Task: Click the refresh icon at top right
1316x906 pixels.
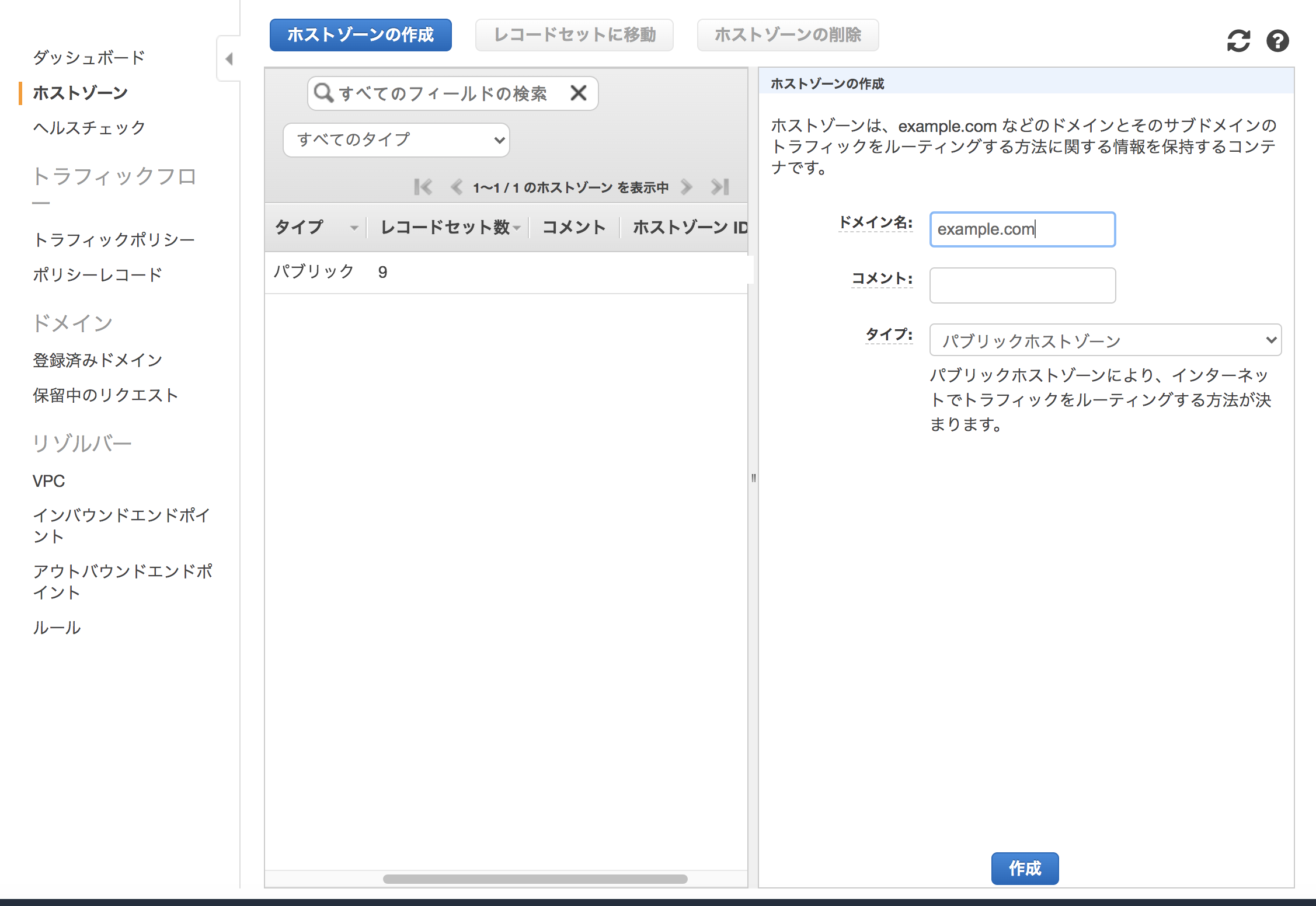Action: pos(1238,41)
